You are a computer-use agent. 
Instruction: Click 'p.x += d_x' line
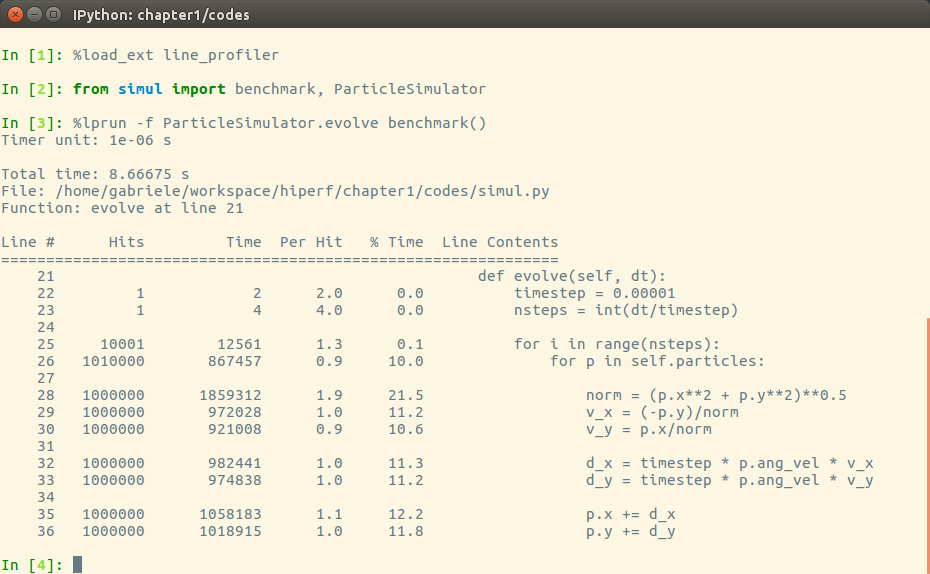pyautogui.click(x=630, y=514)
